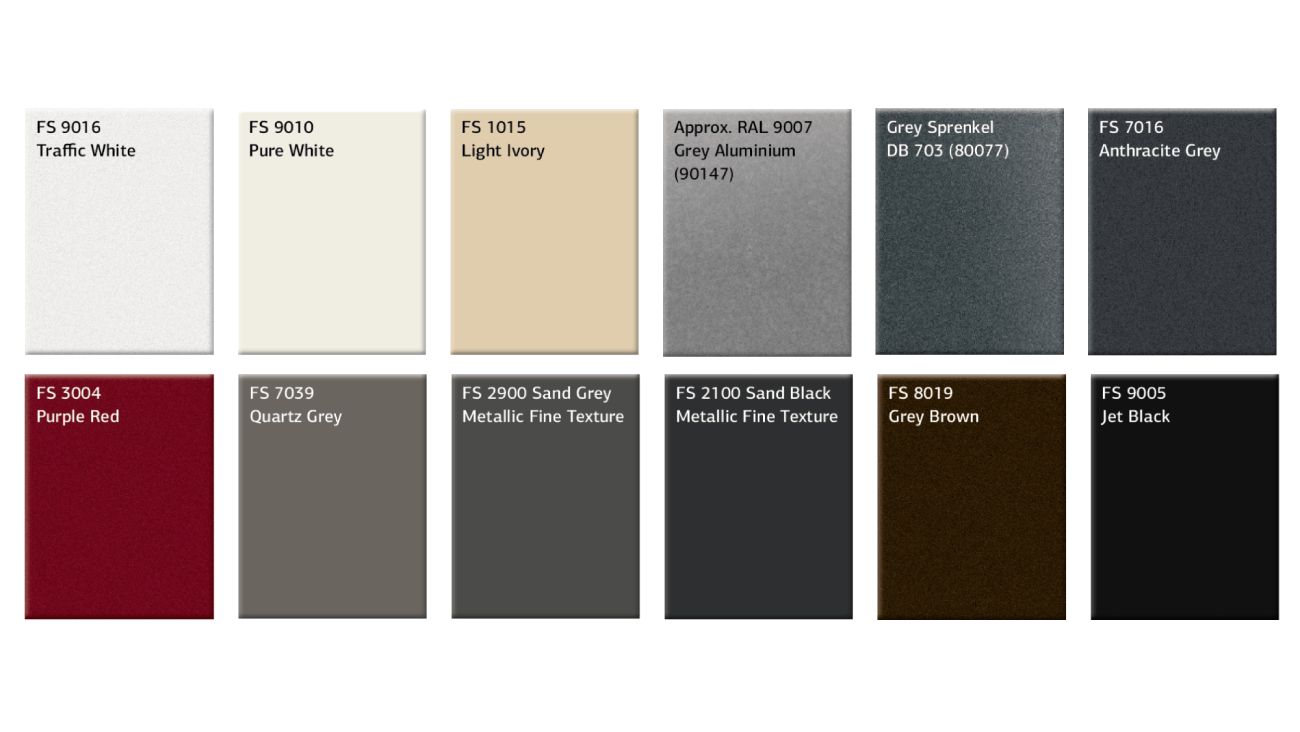Click the "Jet Black" name text
This screenshot has width=1300, height=732.
[1135, 417]
